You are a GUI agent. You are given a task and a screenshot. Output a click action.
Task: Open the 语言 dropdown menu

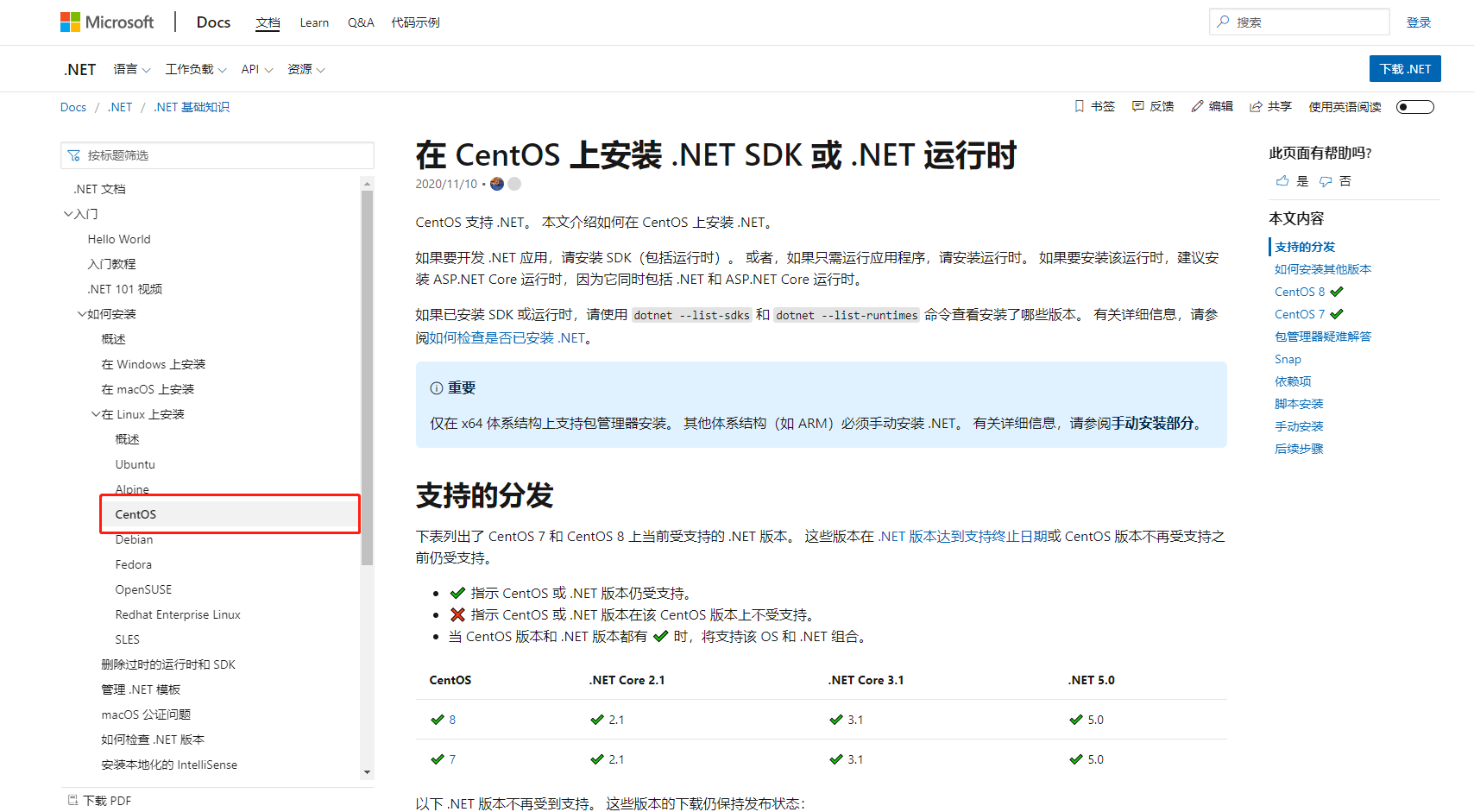pos(131,69)
